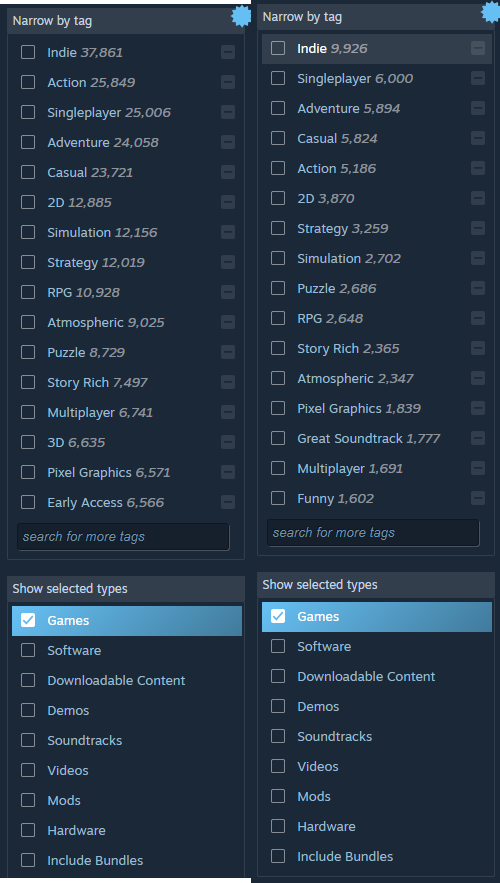Viewport: 500px width, 883px height.
Task: Exclude Indie 9,926 using the minus icon
Action: (x=478, y=48)
